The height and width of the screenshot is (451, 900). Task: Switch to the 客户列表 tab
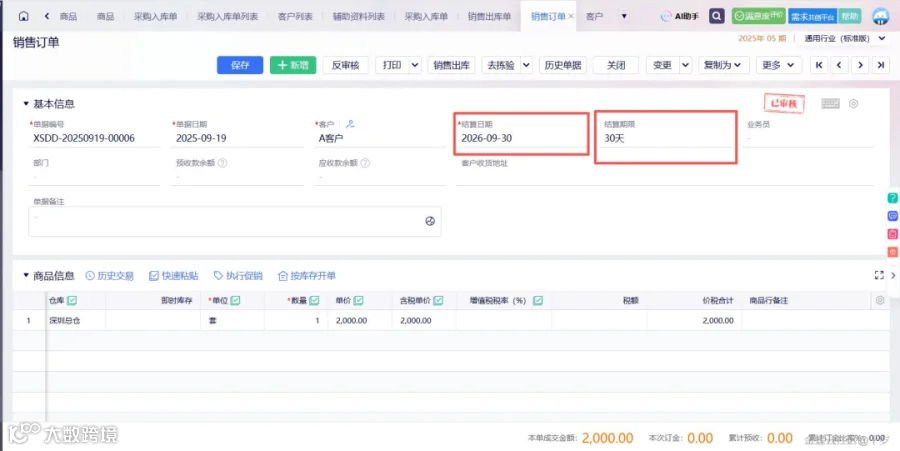[295, 17]
